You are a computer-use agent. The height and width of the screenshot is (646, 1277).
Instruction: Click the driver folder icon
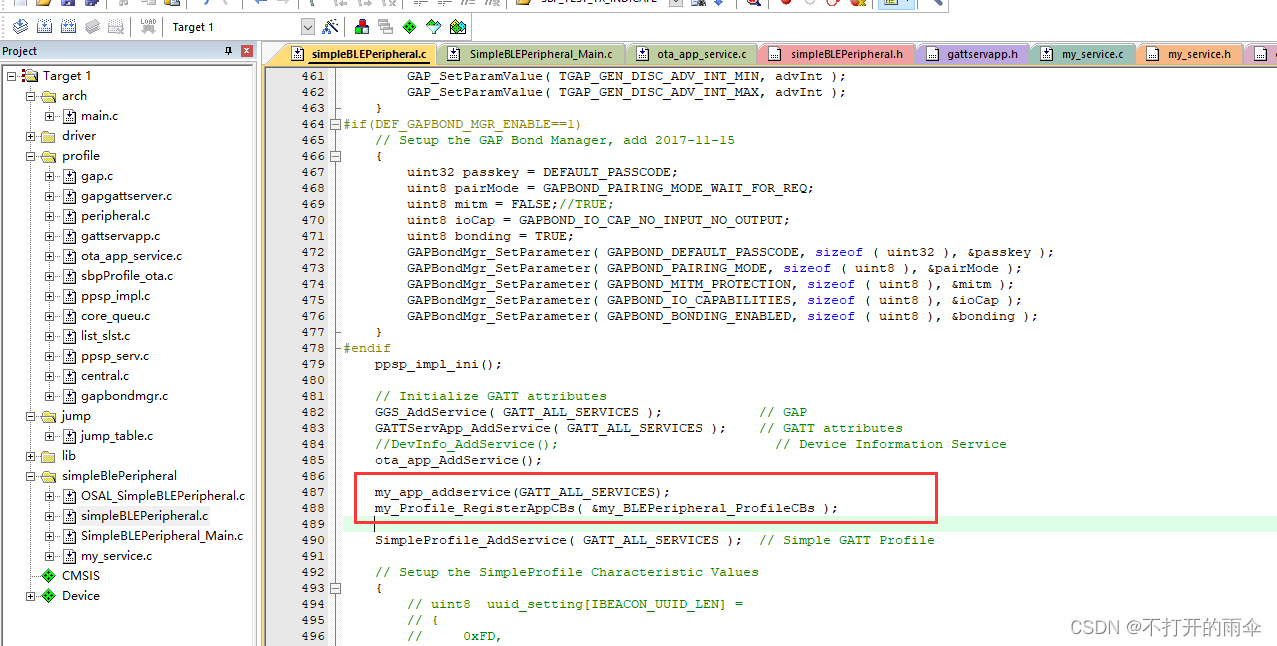point(48,136)
